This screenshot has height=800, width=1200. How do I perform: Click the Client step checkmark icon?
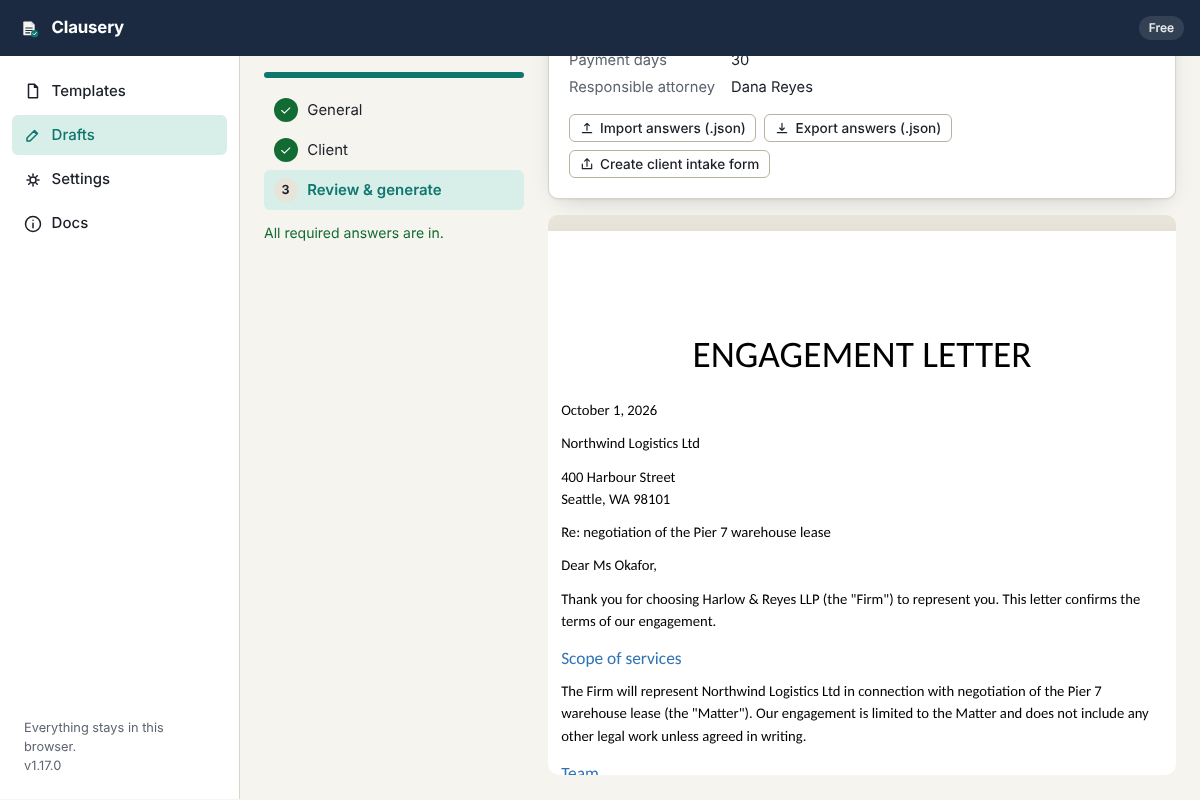pos(286,150)
